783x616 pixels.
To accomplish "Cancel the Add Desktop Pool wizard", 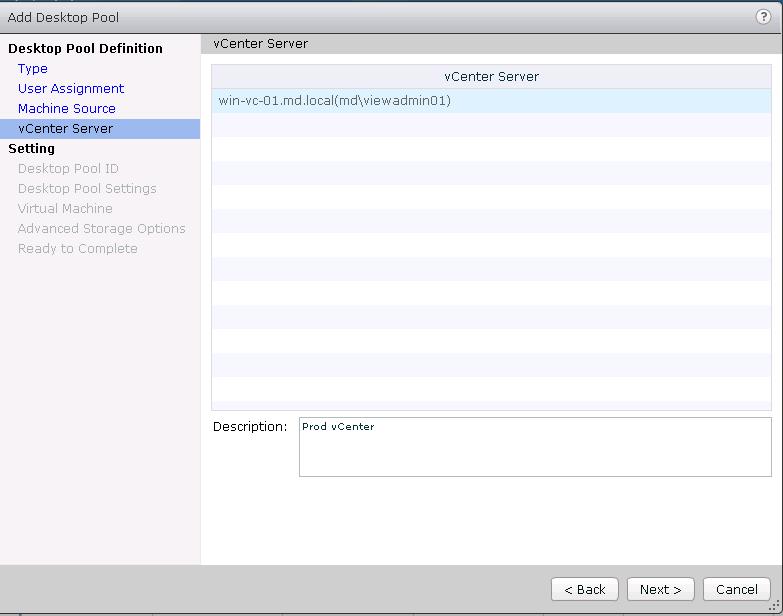I will coord(736,589).
